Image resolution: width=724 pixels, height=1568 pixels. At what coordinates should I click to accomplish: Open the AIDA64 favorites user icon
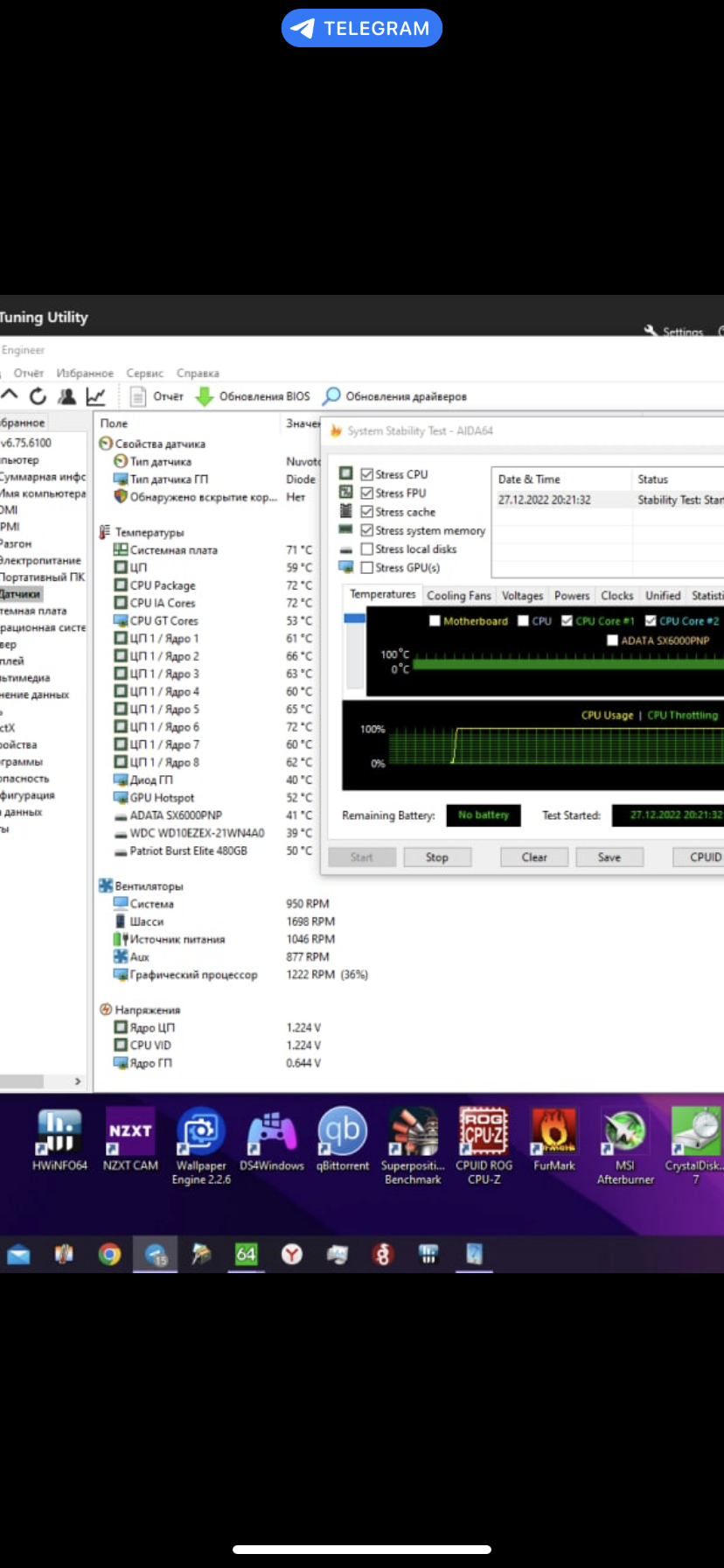point(66,396)
